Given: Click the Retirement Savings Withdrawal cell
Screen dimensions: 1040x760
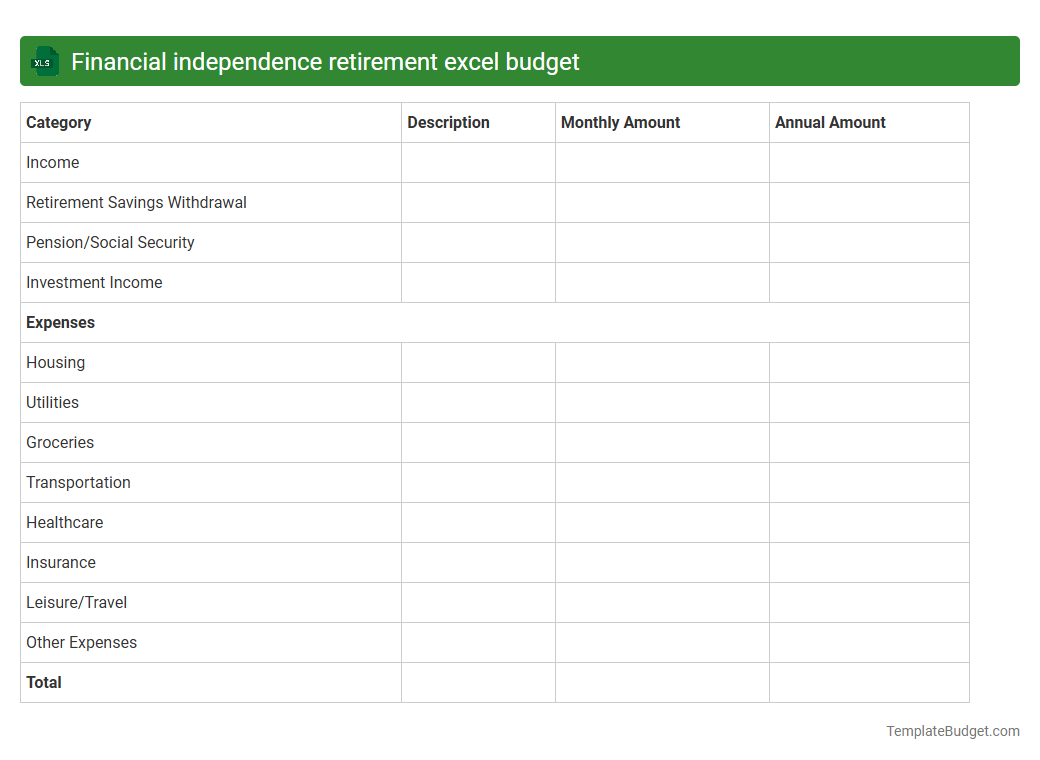Looking at the screenshot, I should pyautogui.click(x=136, y=202).
